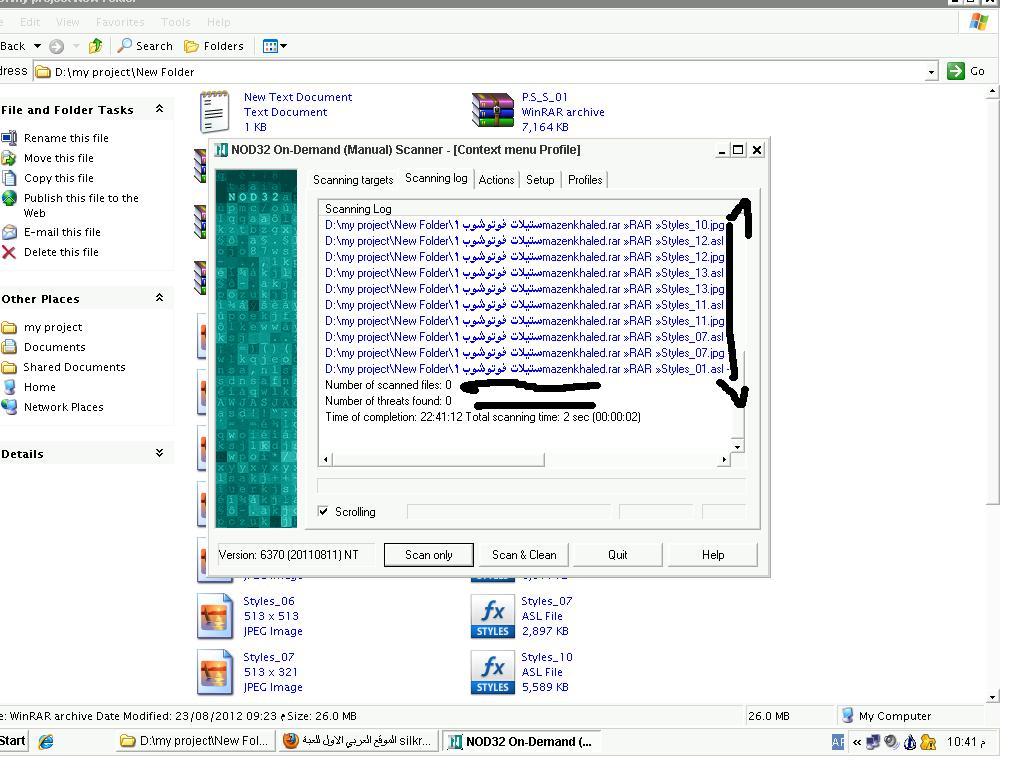The image size is (1024, 768).
Task: Collapse the Other Places panel
Action: point(159,298)
